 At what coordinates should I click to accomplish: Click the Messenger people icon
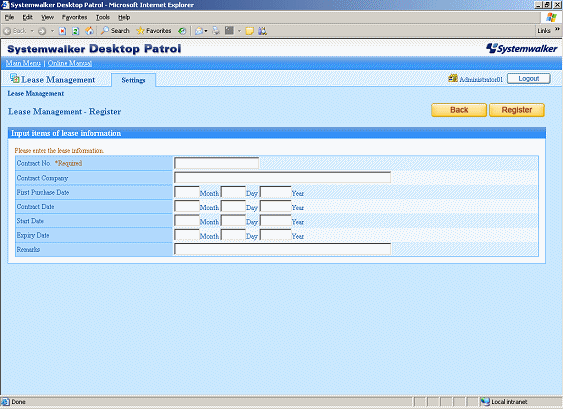[x=262, y=31]
